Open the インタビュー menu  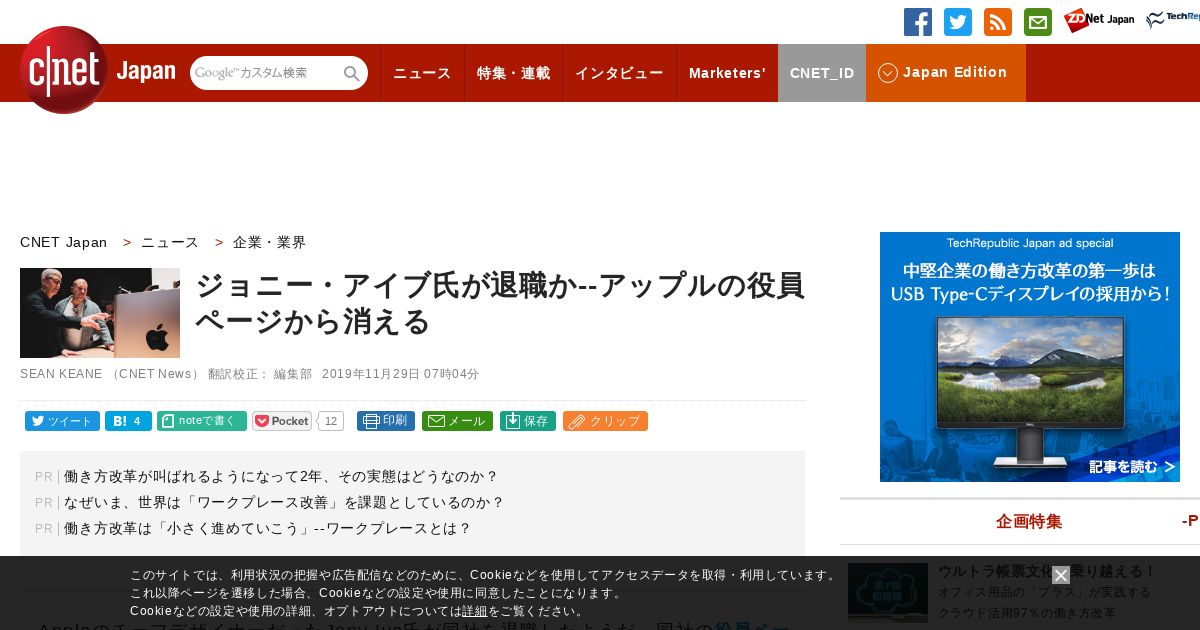pos(619,73)
